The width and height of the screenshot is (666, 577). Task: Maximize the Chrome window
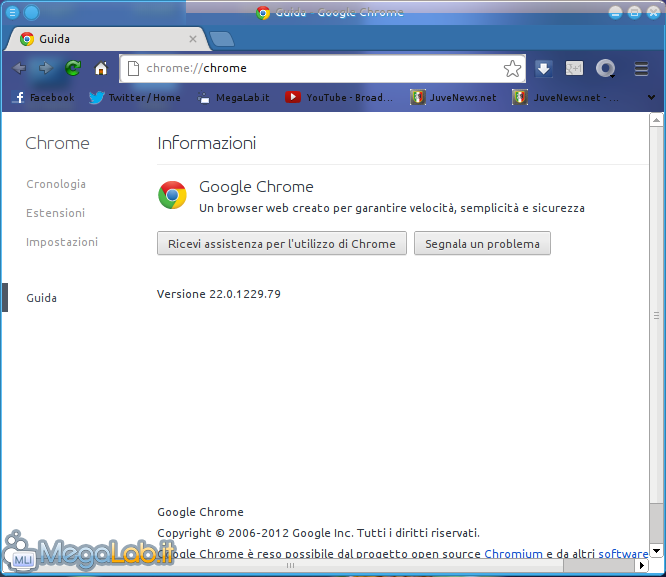pyautogui.click(x=634, y=12)
